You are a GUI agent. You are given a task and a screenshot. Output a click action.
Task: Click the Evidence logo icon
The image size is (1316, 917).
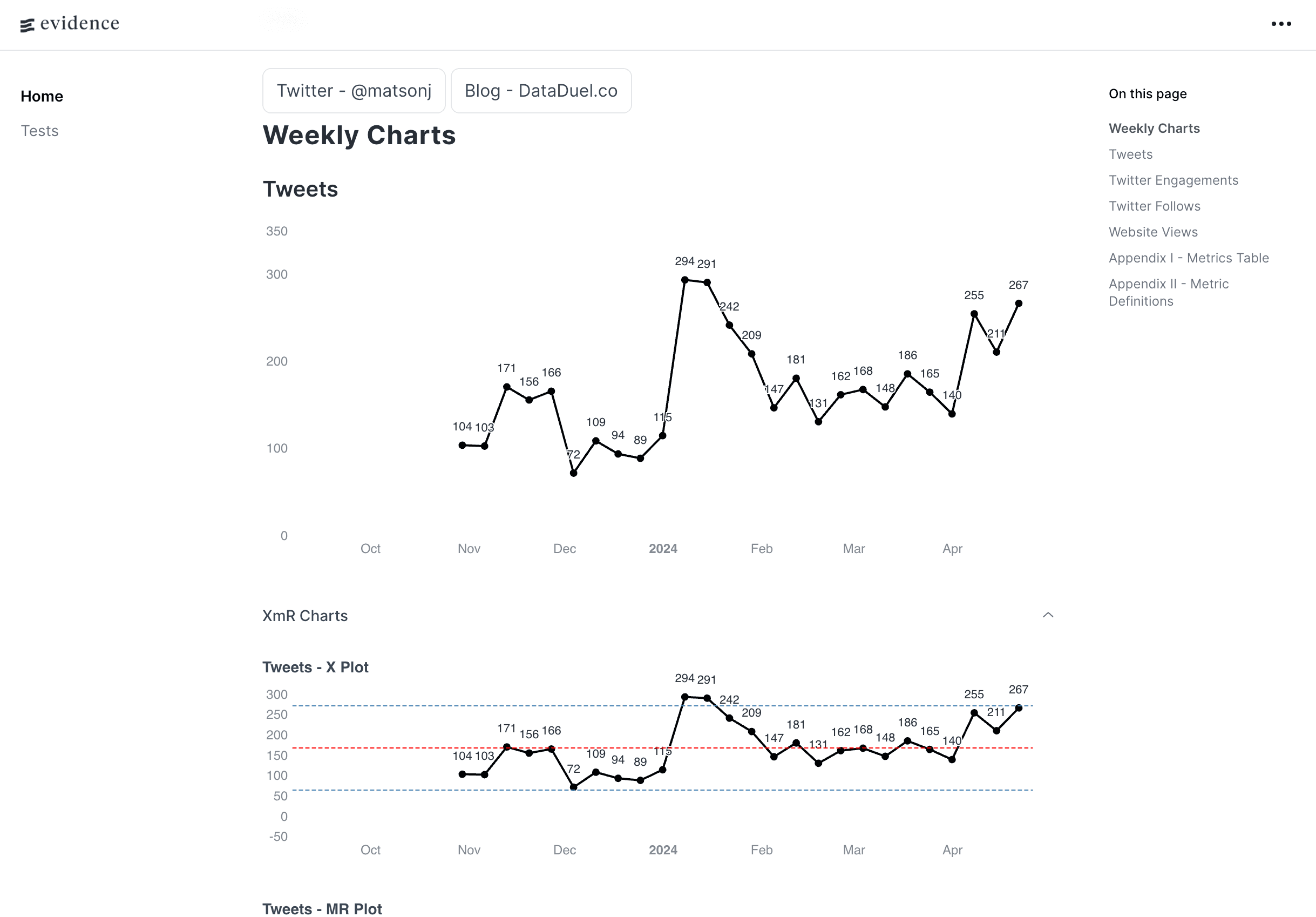27,25
